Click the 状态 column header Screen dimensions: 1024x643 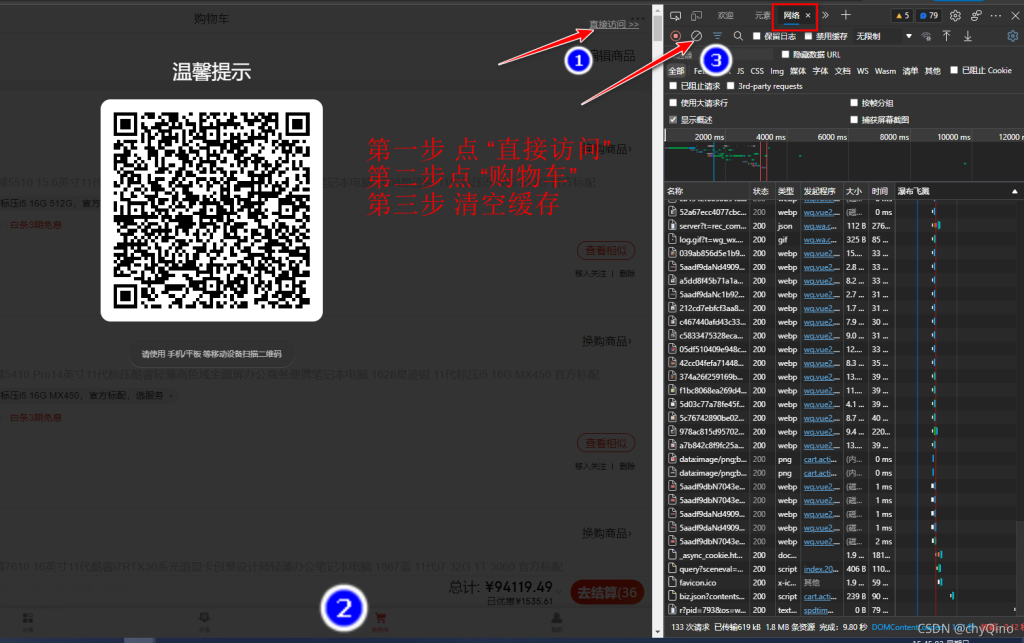(x=761, y=191)
